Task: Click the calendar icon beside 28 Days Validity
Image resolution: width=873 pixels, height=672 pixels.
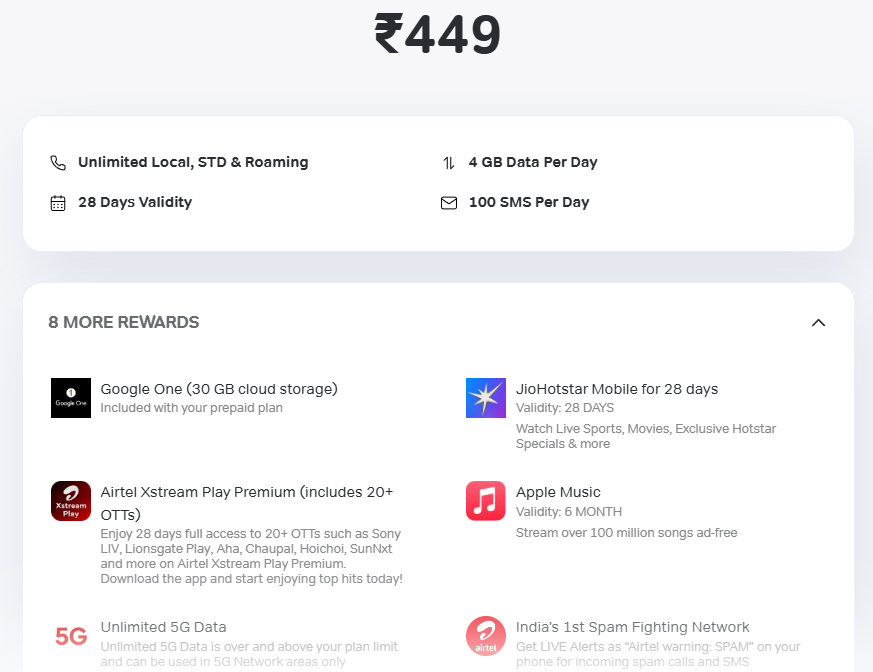Action: pos(56,201)
